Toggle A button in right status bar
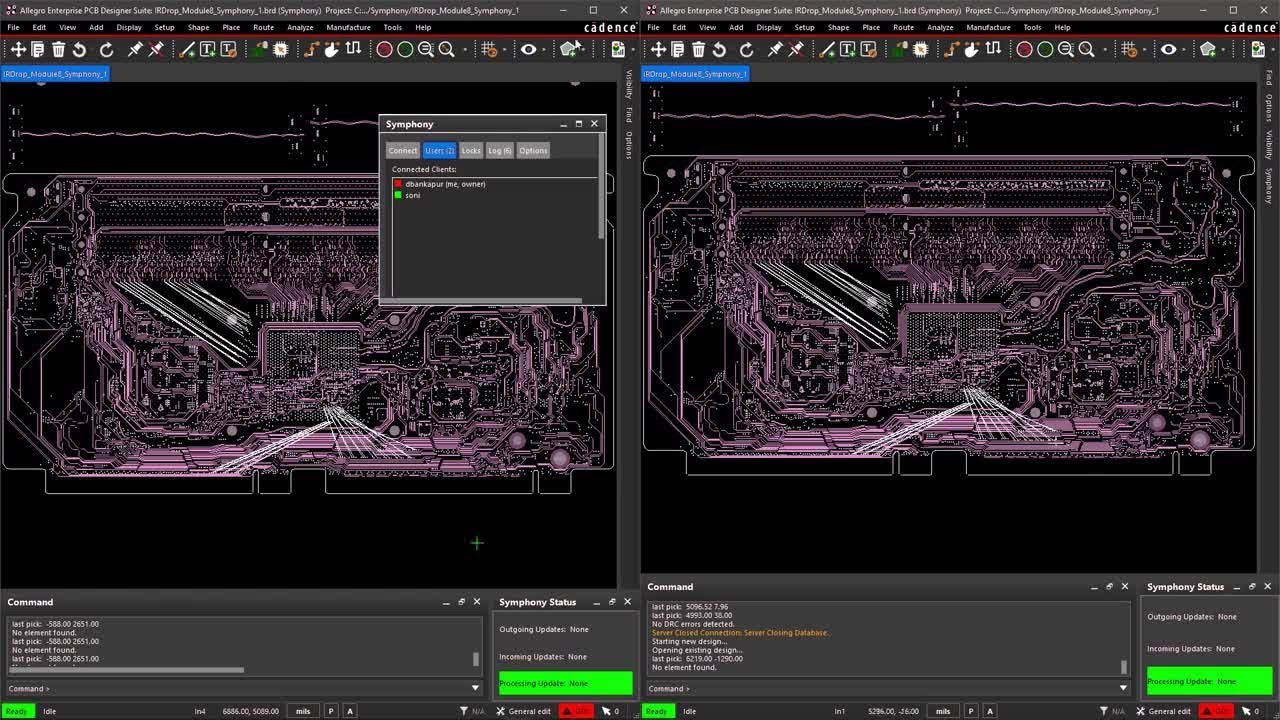The image size is (1280, 720). (x=990, y=711)
